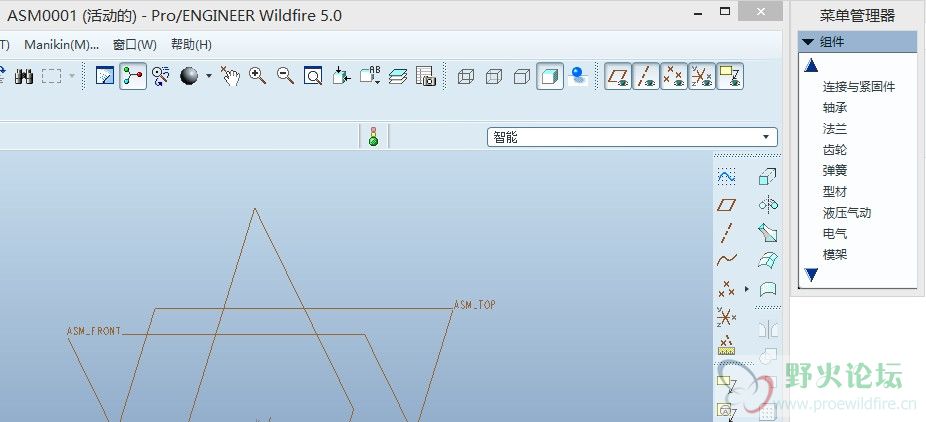Viewport: 926px width, 422px height.
Task: Click the traffic light regeneration status icon
Action: point(373,137)
